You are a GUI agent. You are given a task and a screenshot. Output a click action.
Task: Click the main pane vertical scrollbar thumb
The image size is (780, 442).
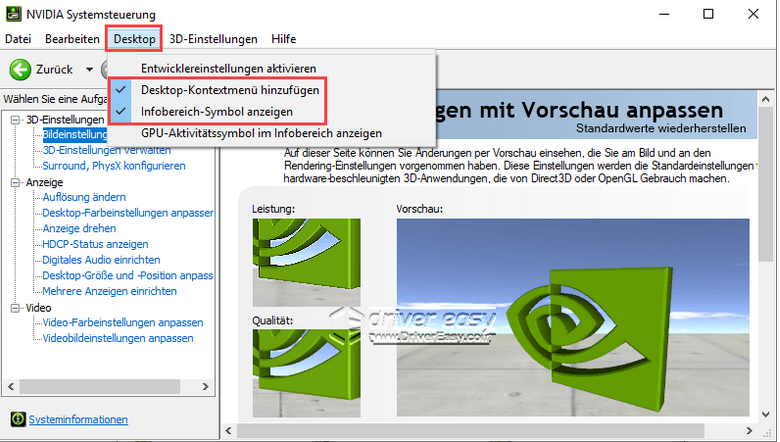coord(766,184)
